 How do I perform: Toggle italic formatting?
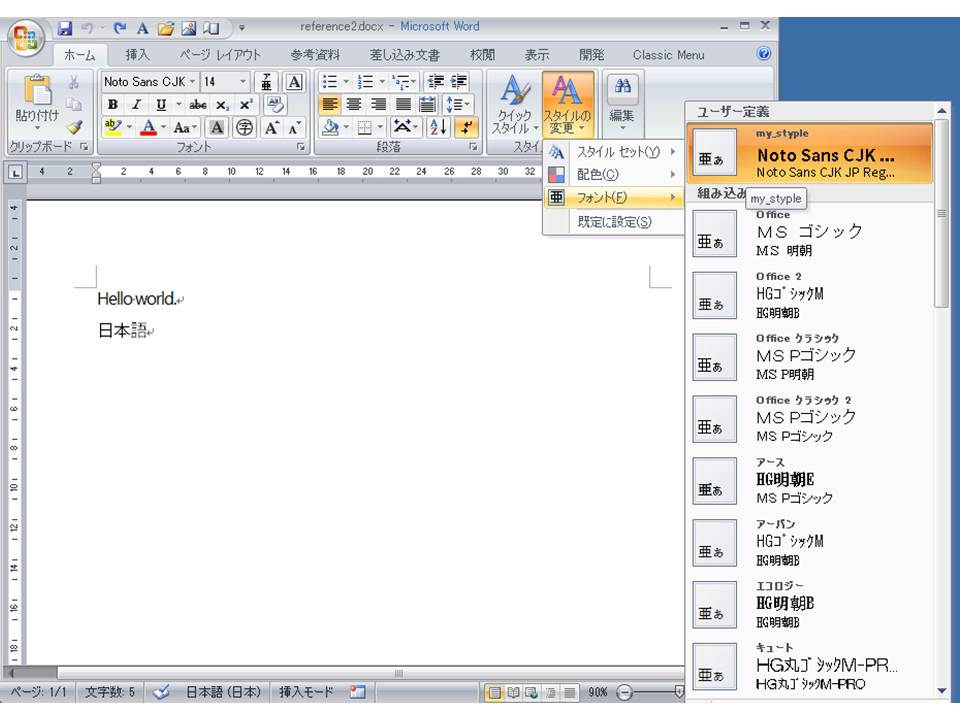pos(137,105)
